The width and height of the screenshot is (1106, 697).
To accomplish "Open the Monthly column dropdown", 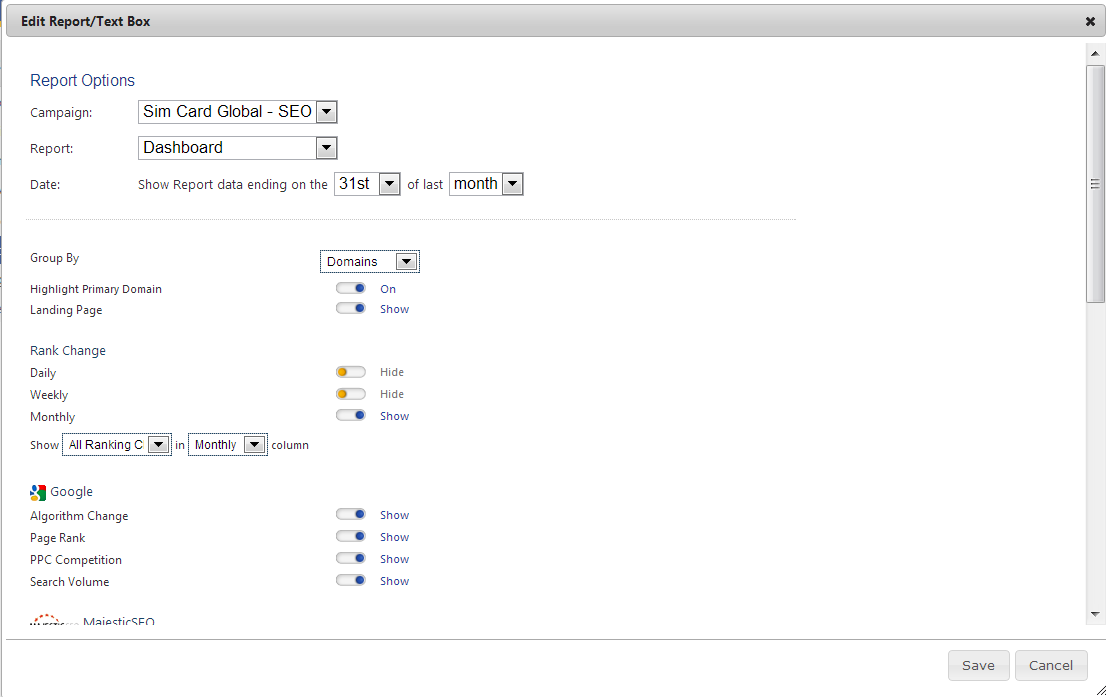I will (x=228, y=445).
